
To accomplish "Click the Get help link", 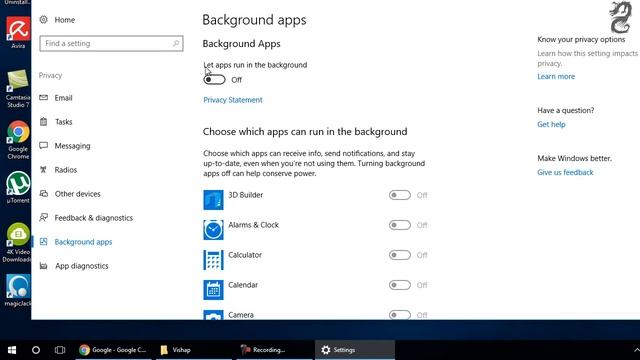I will tap(551, 124).
